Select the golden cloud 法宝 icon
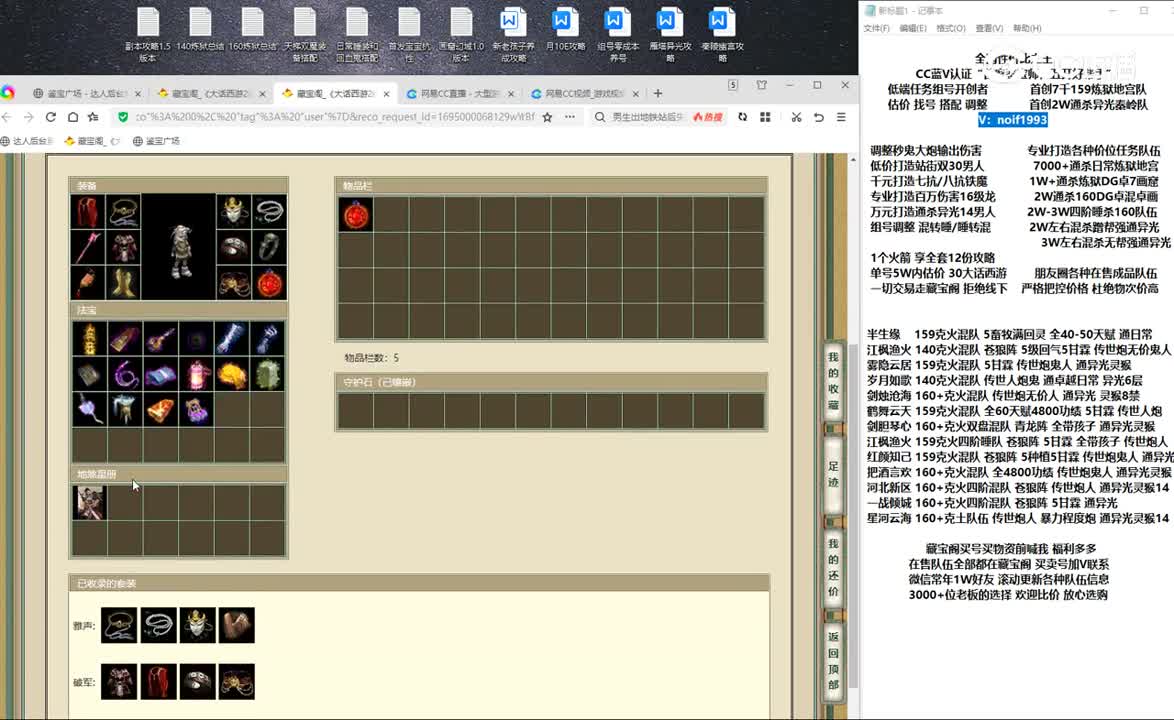The width and height of the screenshot is (1174, 720). click(x=233, y=374)
